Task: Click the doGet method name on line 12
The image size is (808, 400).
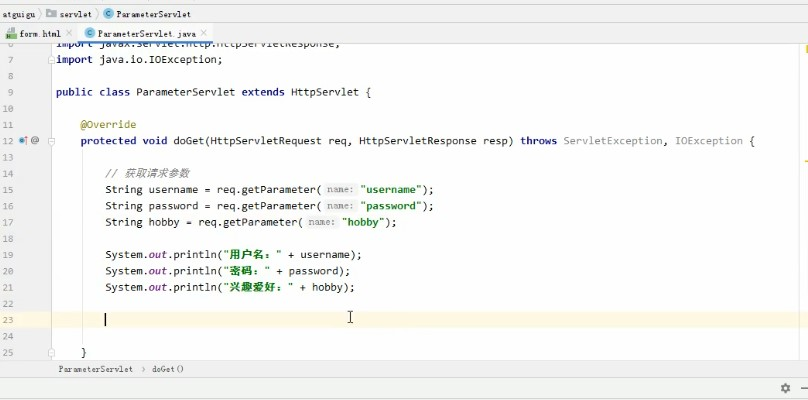Action: pyautogui.click(x=189, y=141)
